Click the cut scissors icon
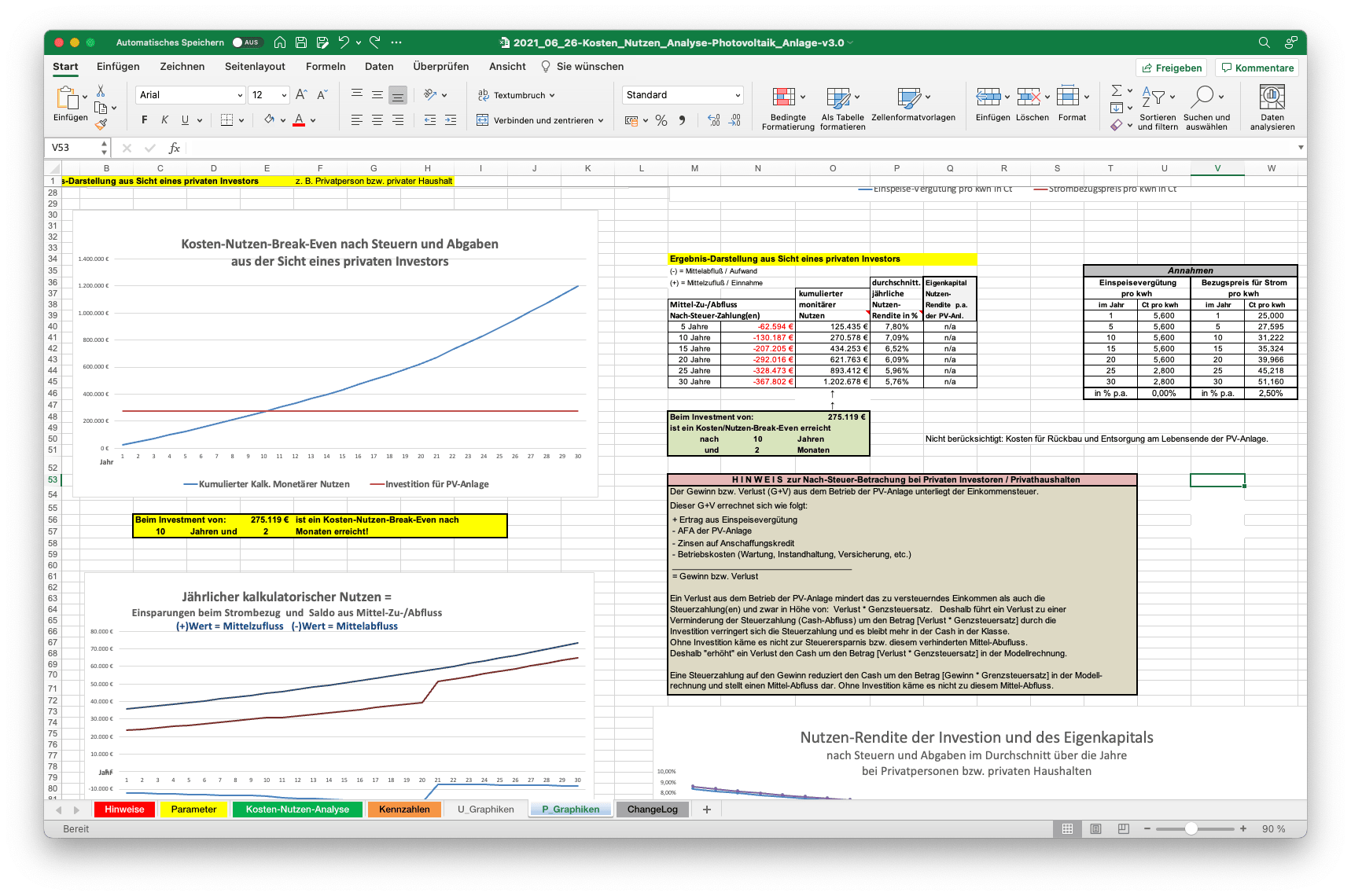The image size is (1351, 896). [101, 91]
